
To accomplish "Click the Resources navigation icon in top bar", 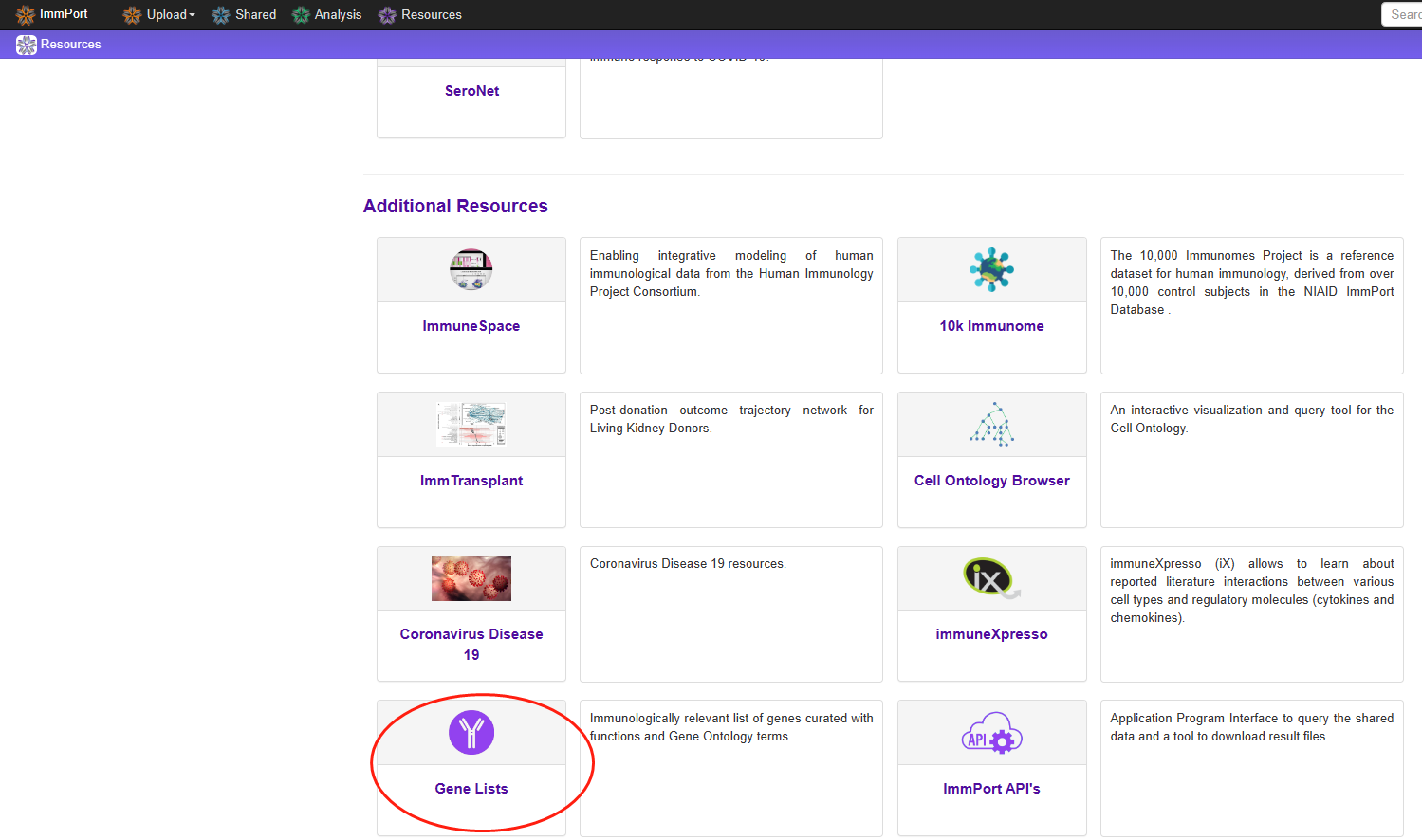I will (x=387, y=15).
